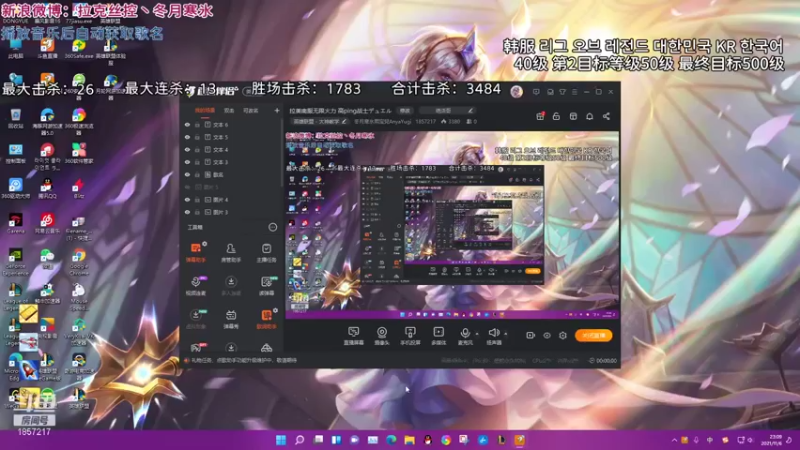Expand the microphone options arrow
The width and height of the screenshot is (800, 450).
[x=477, y=334]
